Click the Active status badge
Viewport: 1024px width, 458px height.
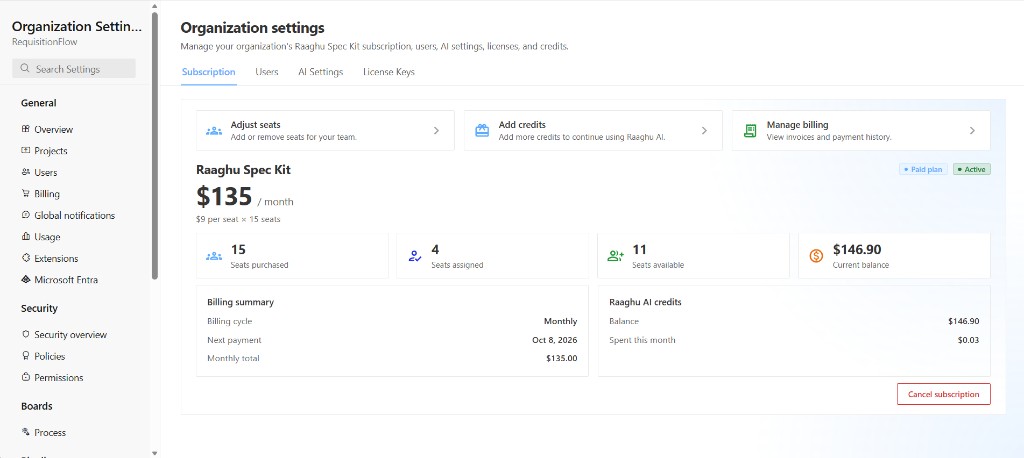(972, 169)
